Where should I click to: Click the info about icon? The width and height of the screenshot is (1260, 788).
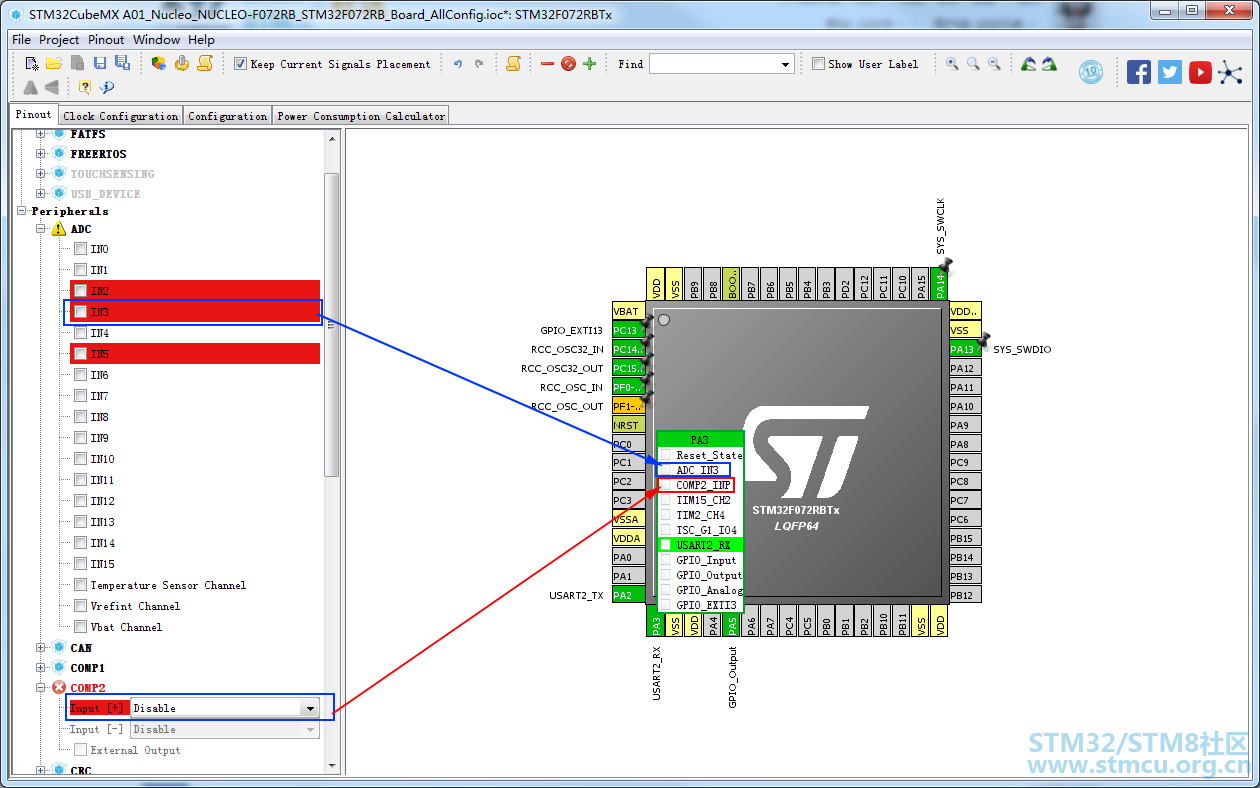(x=107, y=87)
